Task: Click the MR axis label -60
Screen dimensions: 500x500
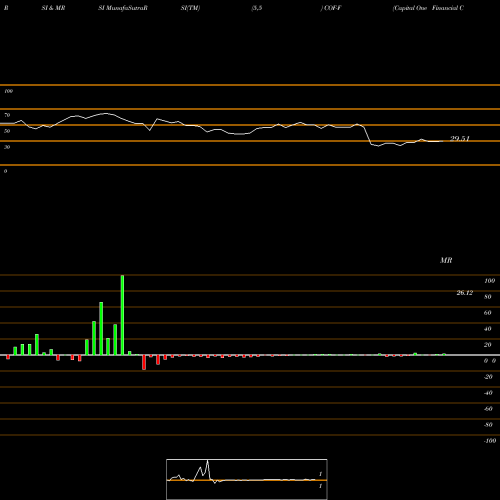Action: 488,409
